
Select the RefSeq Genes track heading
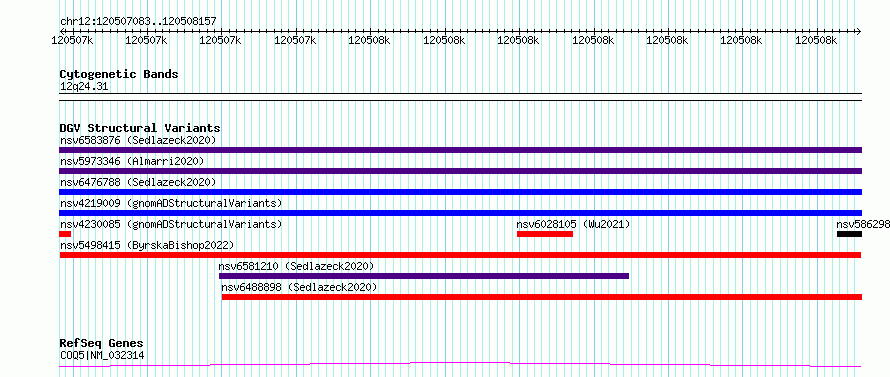pyautogui.click(x=102, y=344)
